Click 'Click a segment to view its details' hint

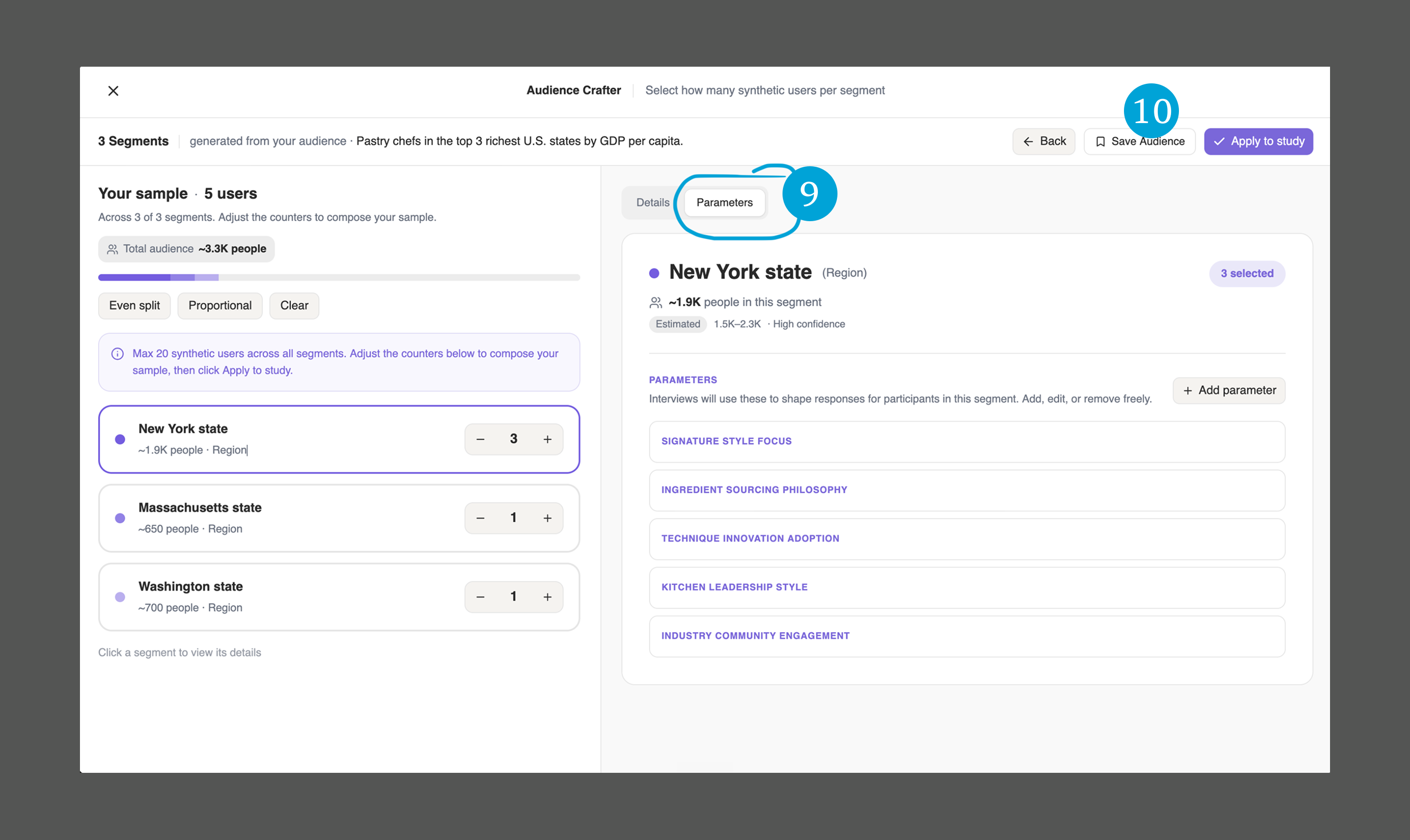[180, 653]
